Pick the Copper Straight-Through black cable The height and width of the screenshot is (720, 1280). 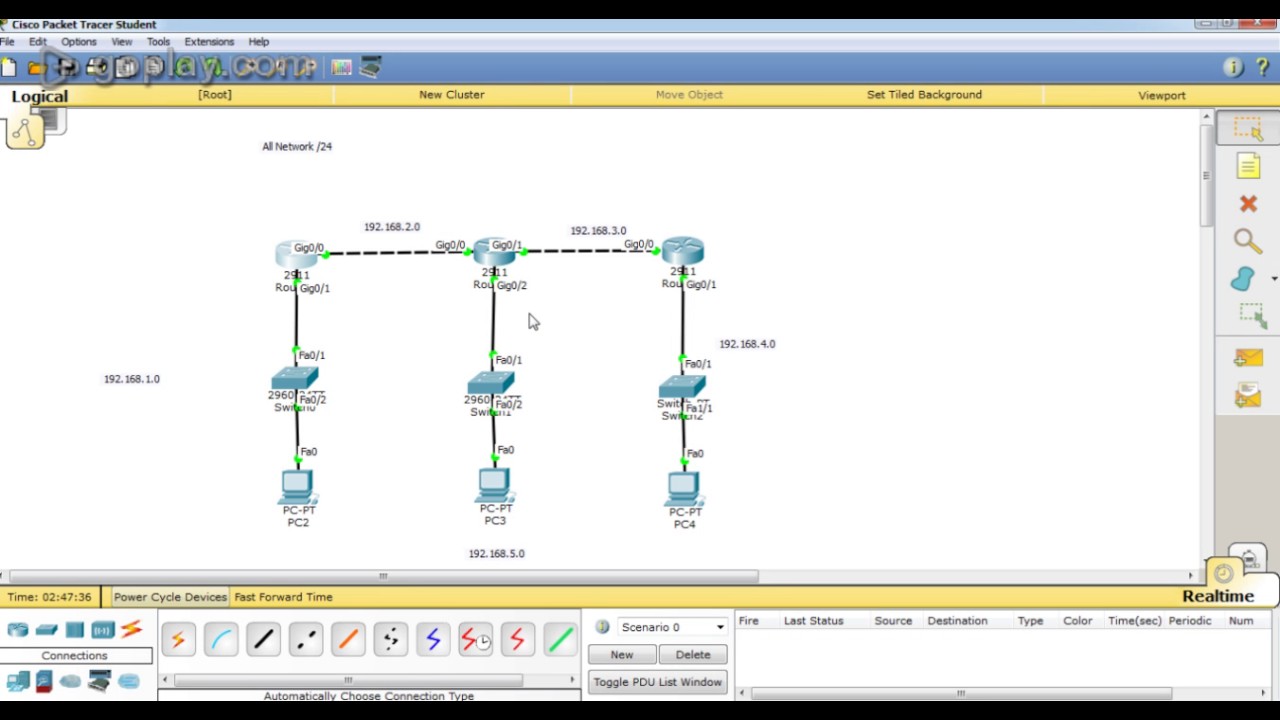tap(264, 639)
